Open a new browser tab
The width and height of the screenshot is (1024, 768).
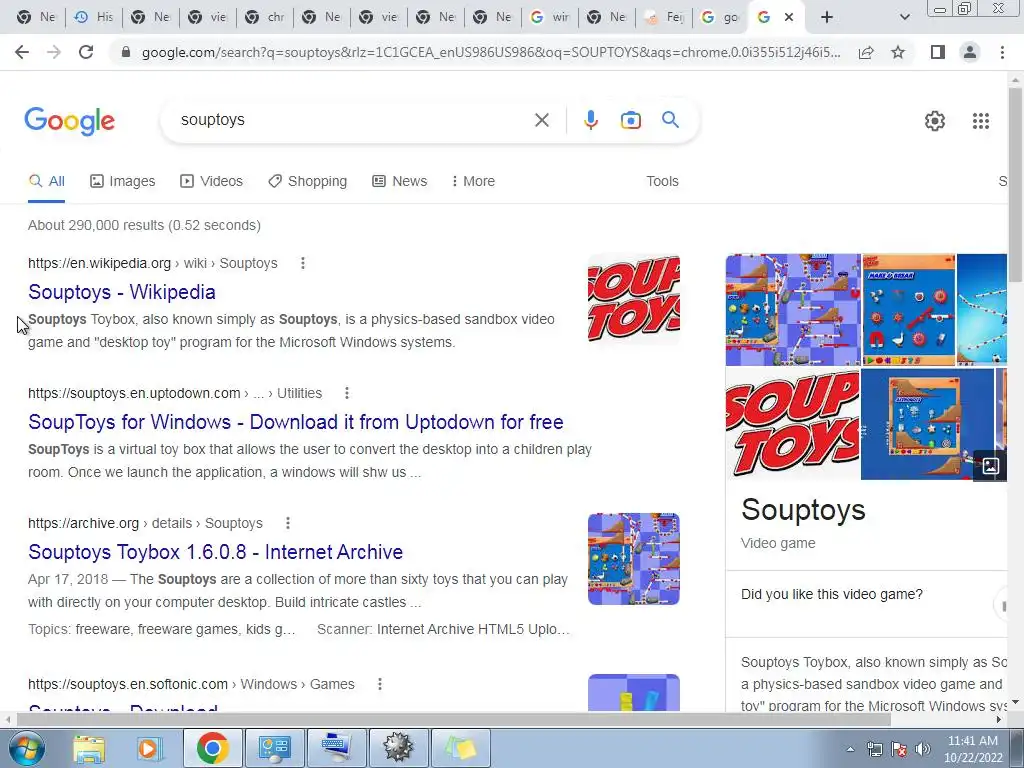point(827,18)
